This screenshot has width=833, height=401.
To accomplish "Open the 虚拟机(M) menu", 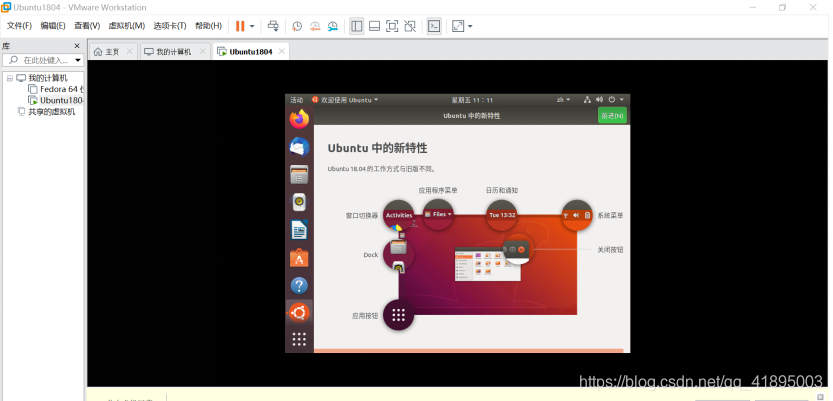I will point(126,25).
